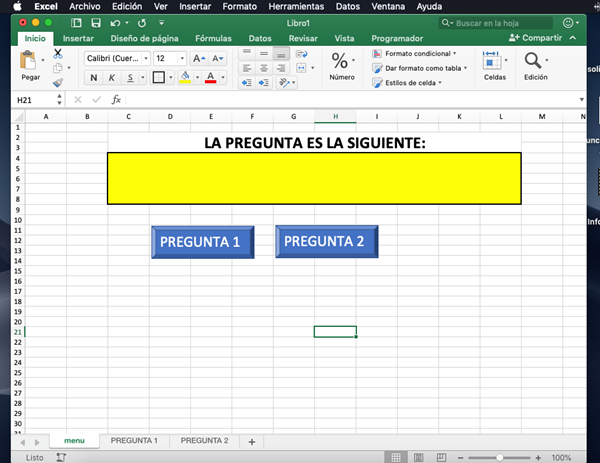Open the Programador ribbon tab
The image size is (600, 463).
click(x=397, y=38)
